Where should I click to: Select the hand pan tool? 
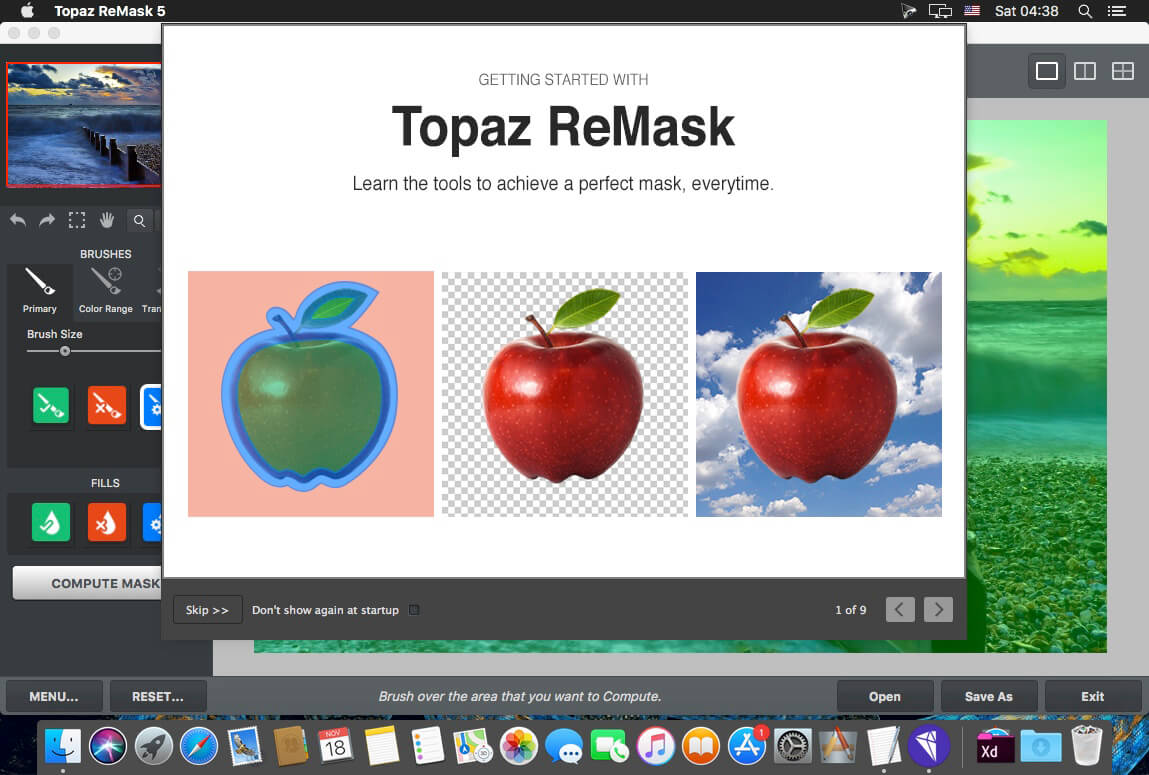coord(107,220)
